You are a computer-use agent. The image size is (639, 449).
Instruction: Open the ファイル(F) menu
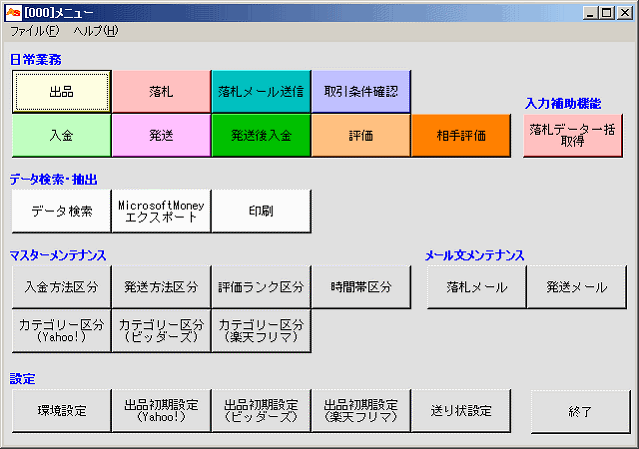(35, 31)
